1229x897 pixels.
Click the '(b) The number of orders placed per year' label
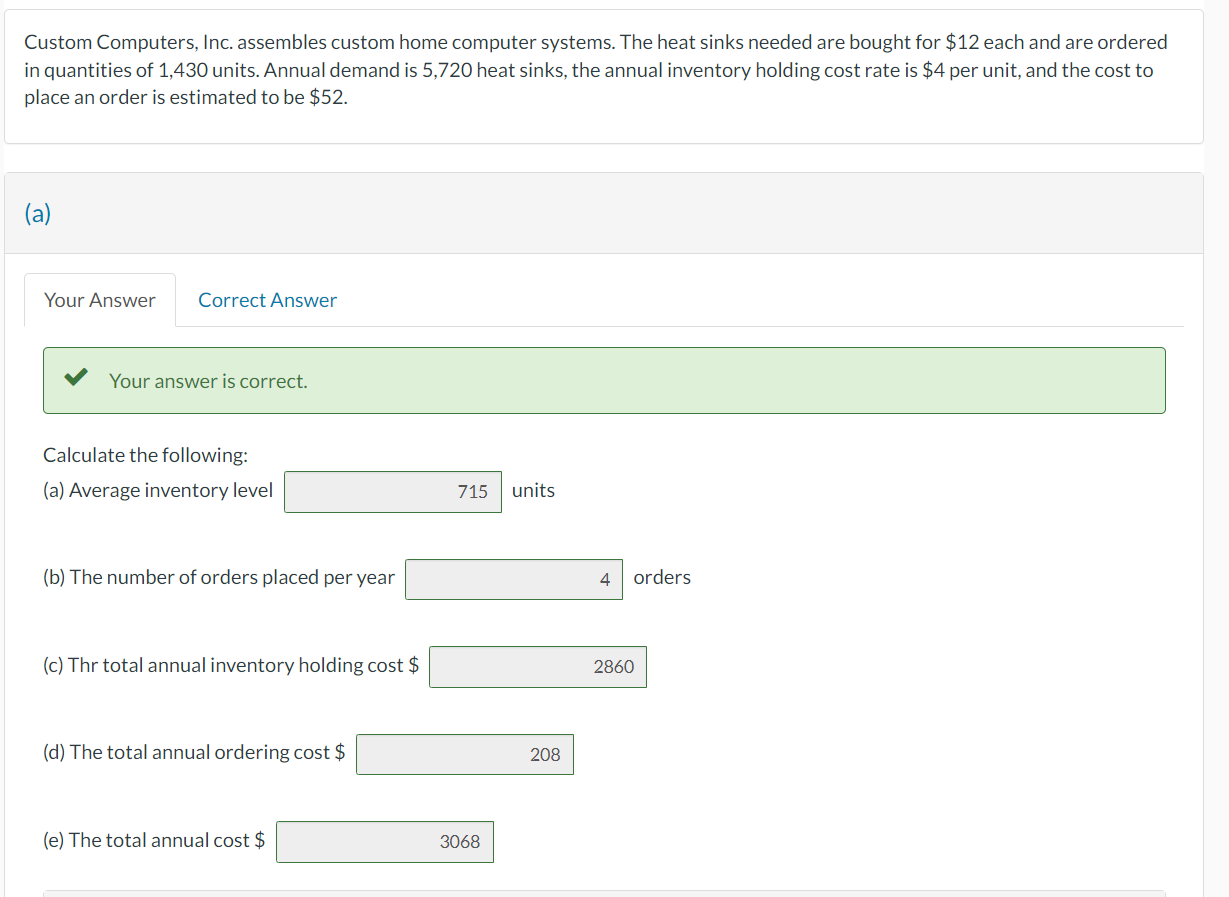pyautogui.click(x=219, y=577)
